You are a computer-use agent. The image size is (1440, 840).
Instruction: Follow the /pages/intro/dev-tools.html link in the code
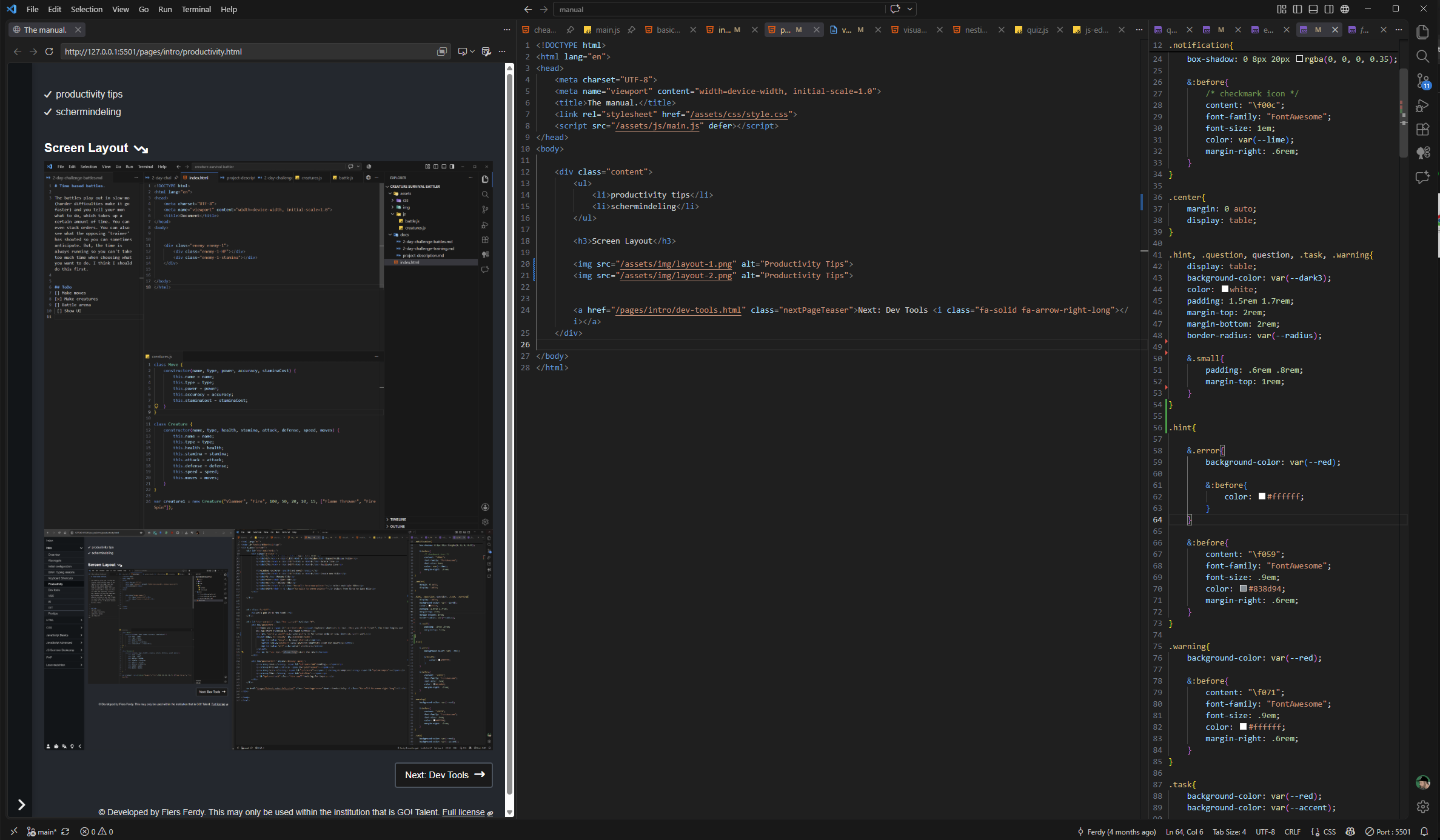pyautogui.click(x=678, y=310)
